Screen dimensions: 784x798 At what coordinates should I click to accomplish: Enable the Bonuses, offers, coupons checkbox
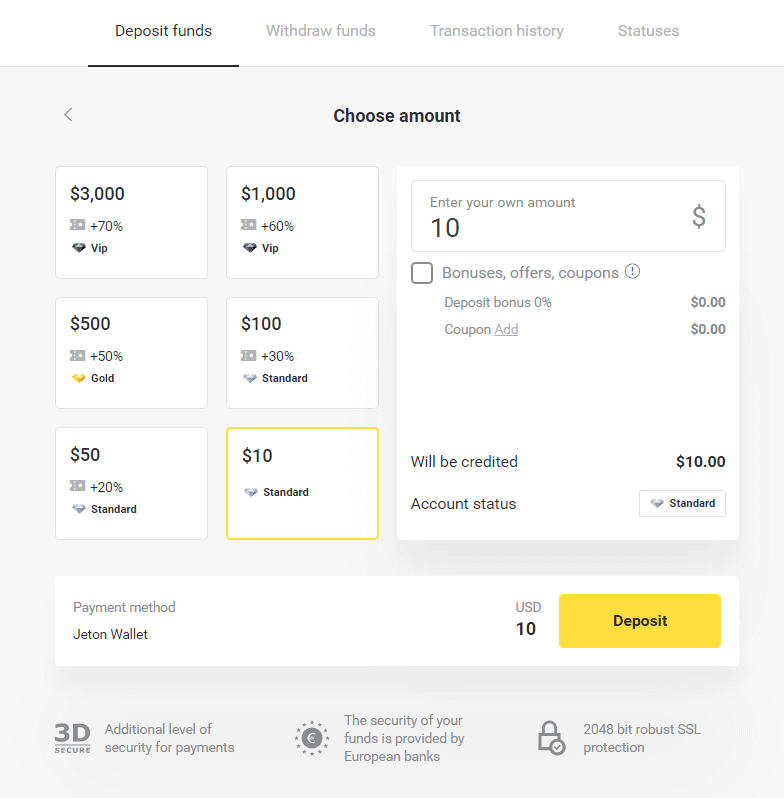pos(422,273)
